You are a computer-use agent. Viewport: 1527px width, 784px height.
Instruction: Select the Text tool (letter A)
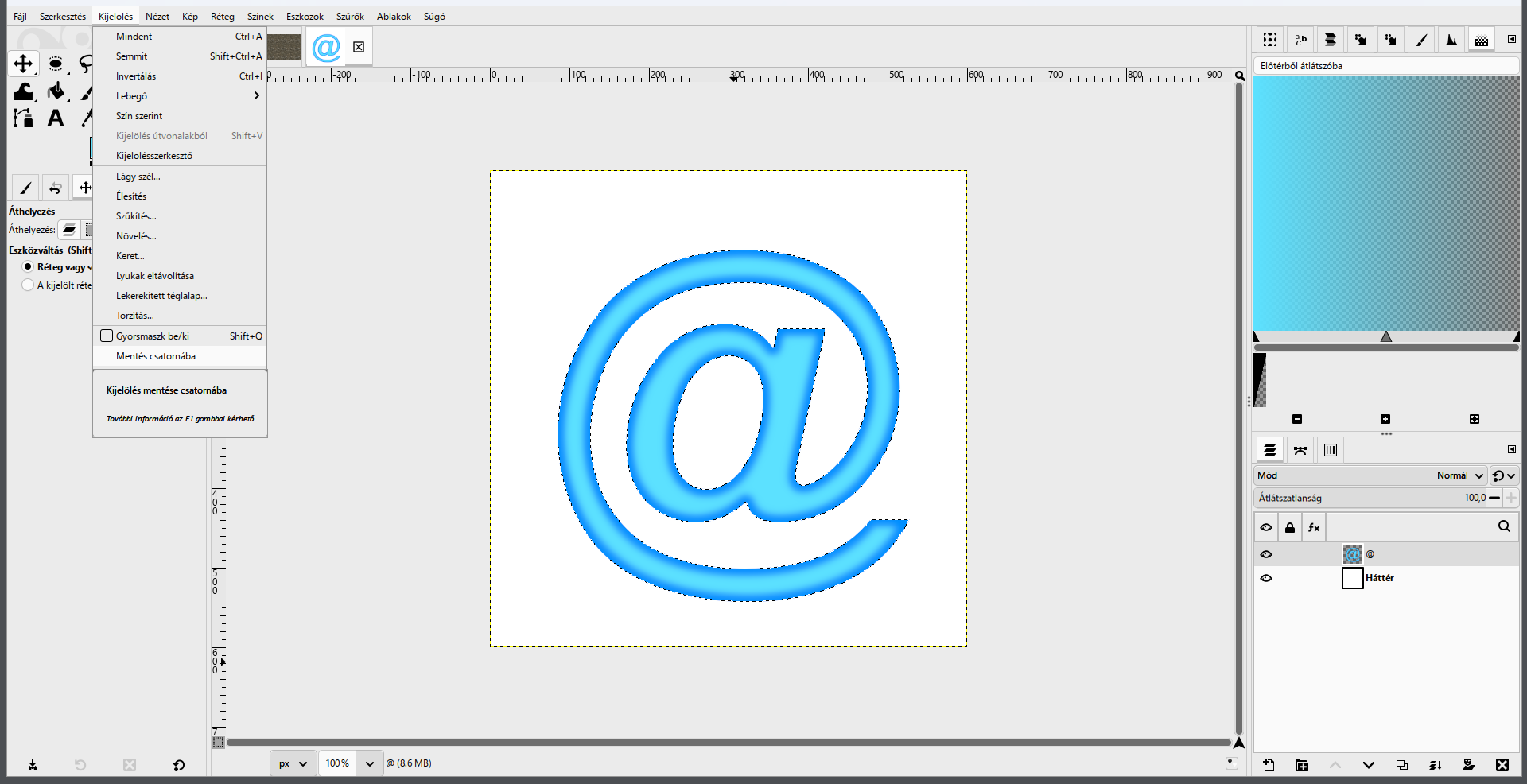click(56, 118)
